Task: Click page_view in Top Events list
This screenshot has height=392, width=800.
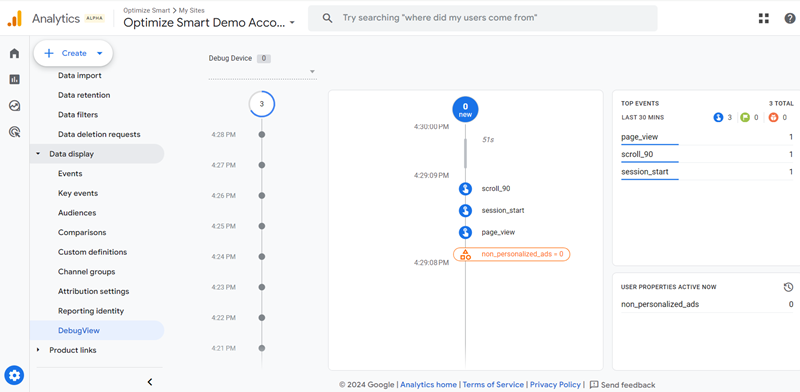Action: 639,137
